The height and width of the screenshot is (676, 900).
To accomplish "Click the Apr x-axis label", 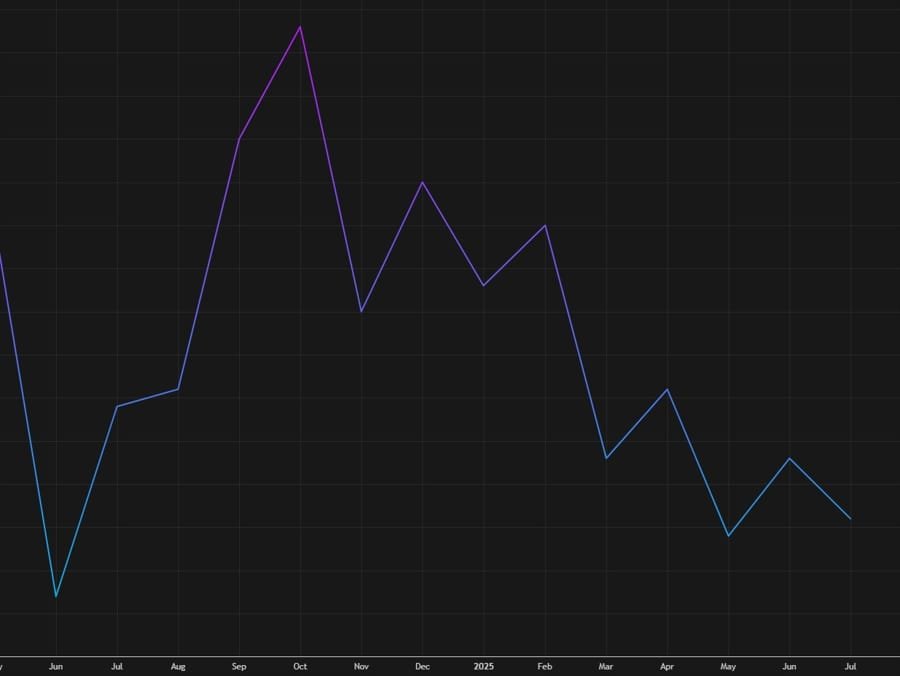I will tap(667, 666).
